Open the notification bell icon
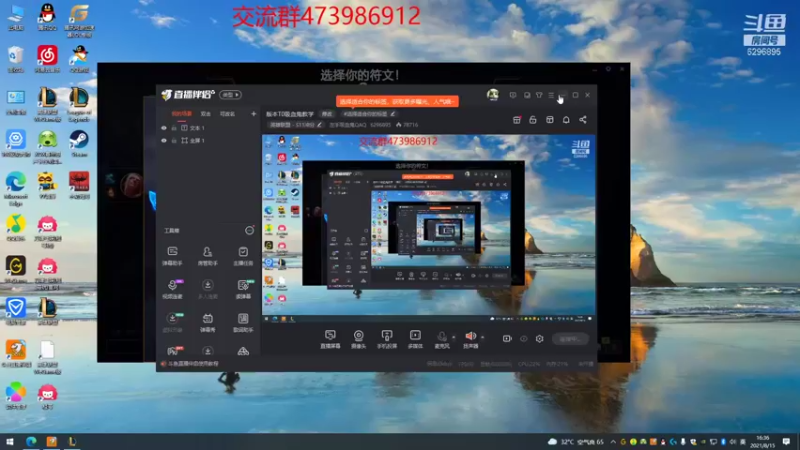800x450 pixels. coord(566,119)
